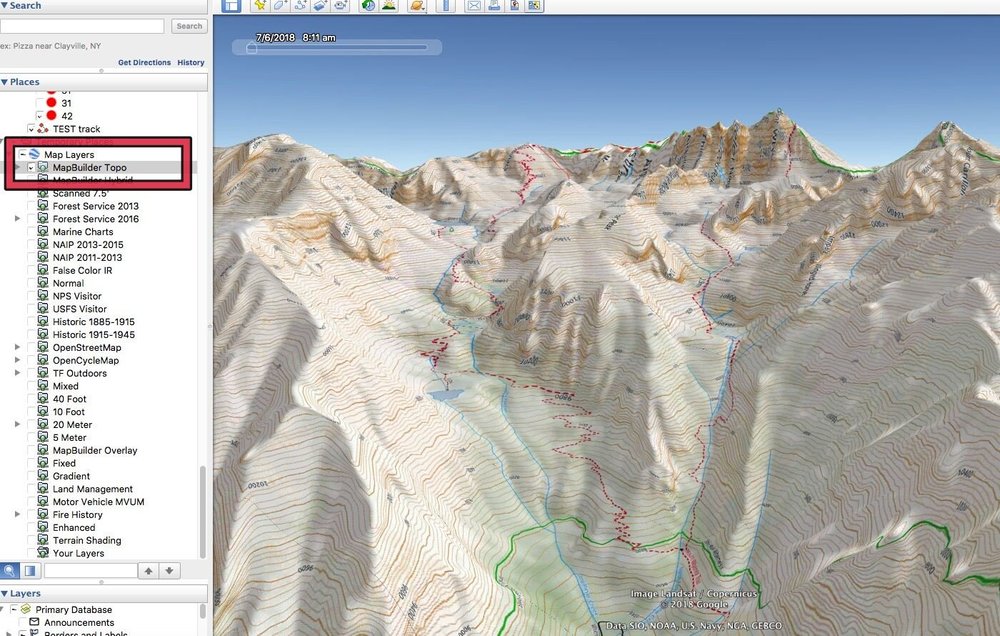Expand the Fire History layer node

click(17, 514)
